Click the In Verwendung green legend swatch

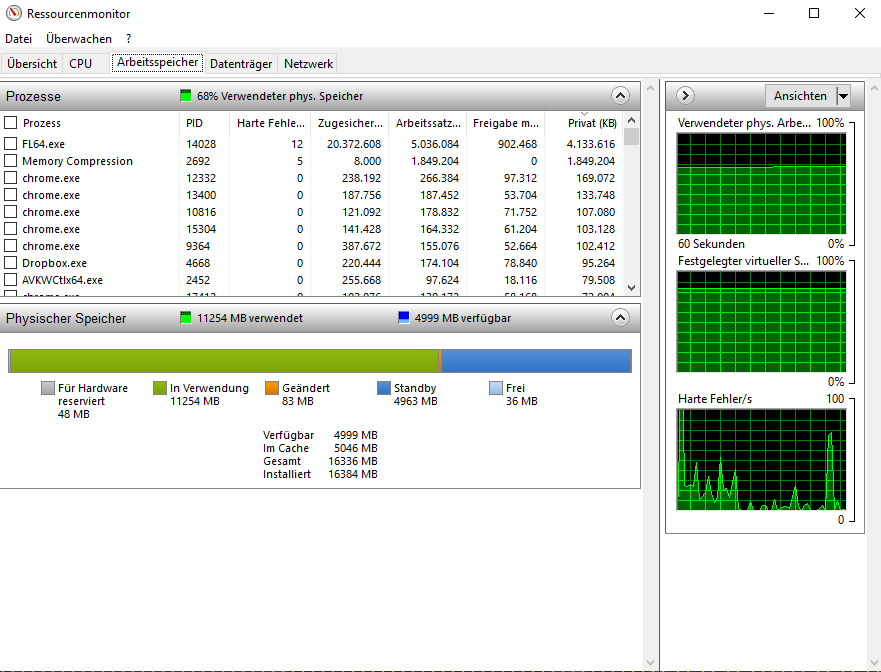click(x=160, y=388)
